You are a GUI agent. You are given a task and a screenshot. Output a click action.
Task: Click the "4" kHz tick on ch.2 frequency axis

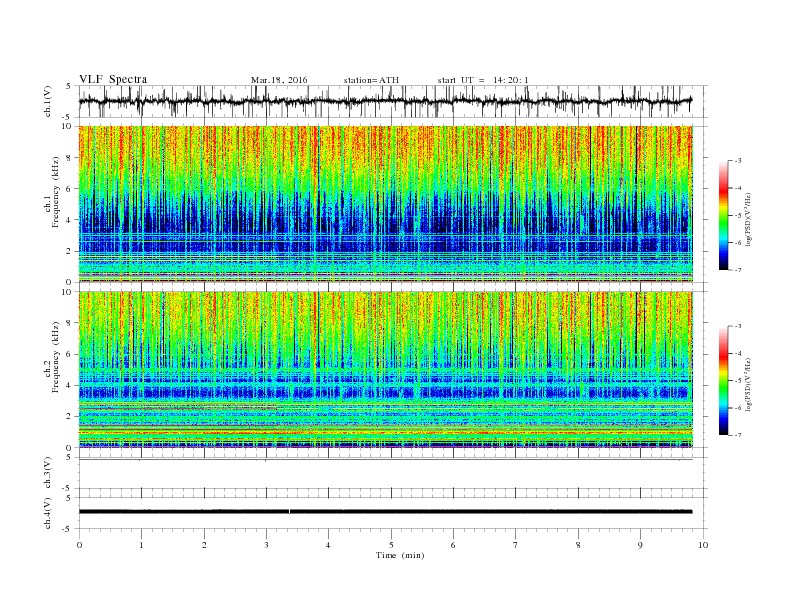[x=71, y=385]
